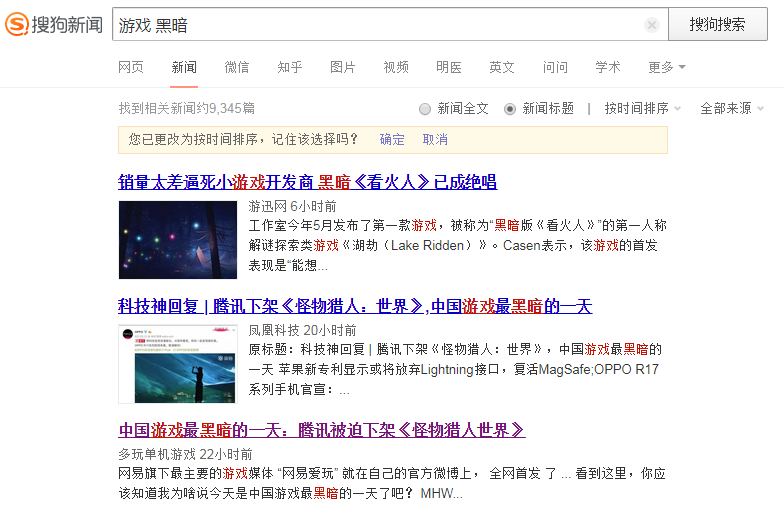Viewport: 784px width, 514px height.
Task: Click the OPPO post screenshot thumbnail
Action: pos(178,364)
